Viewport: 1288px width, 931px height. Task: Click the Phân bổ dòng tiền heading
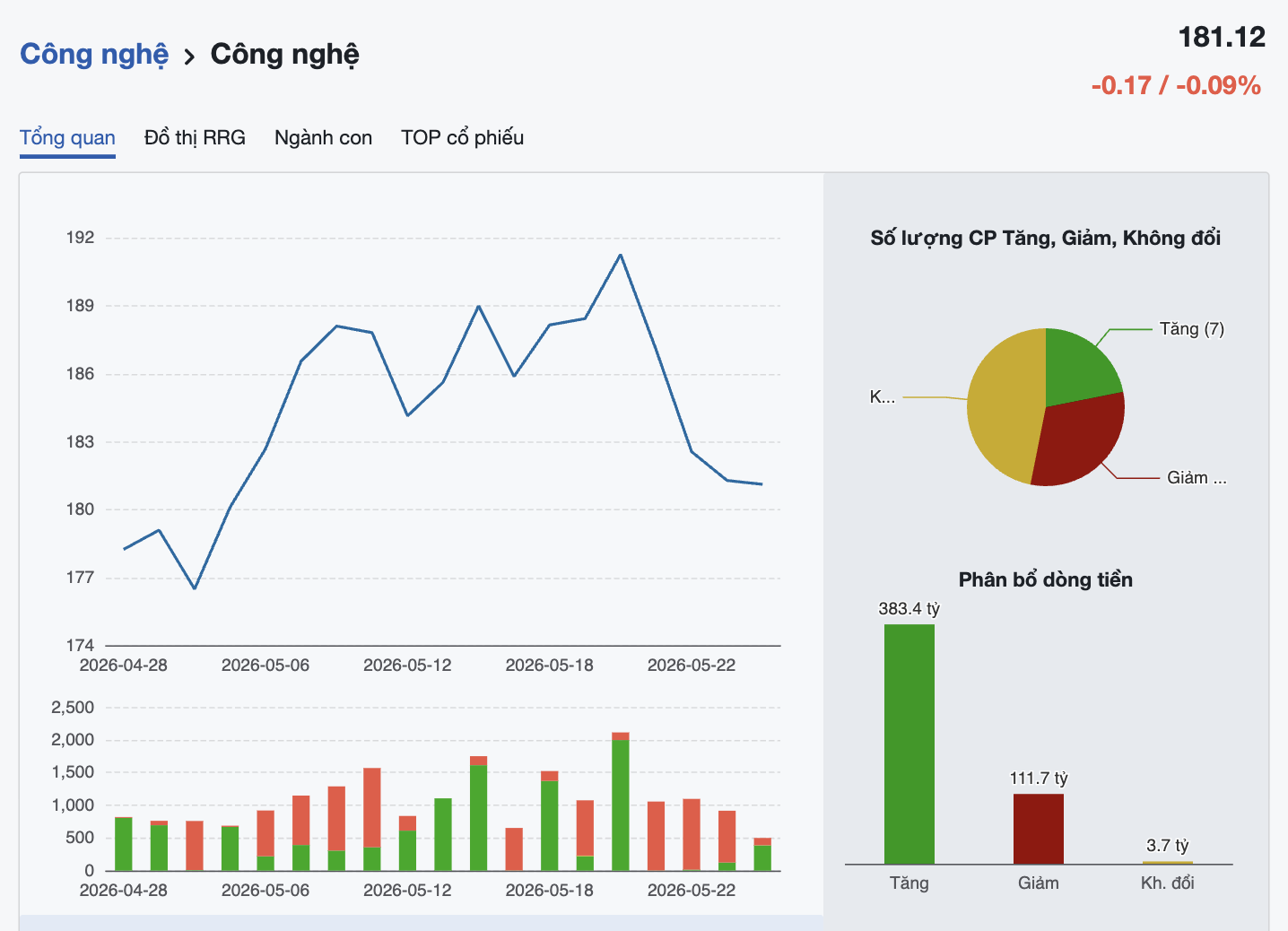point(1046,579)
